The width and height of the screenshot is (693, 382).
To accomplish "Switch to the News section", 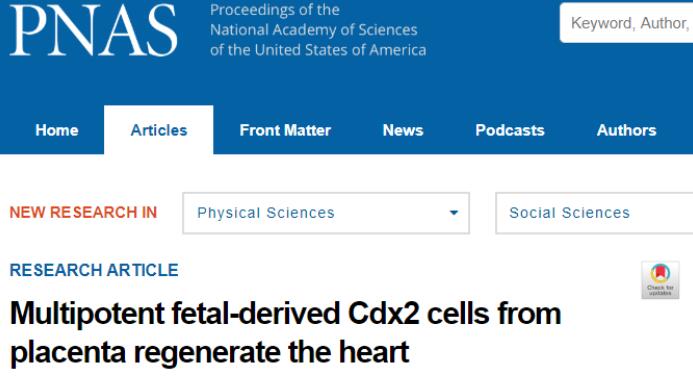I will pos(403,130).
